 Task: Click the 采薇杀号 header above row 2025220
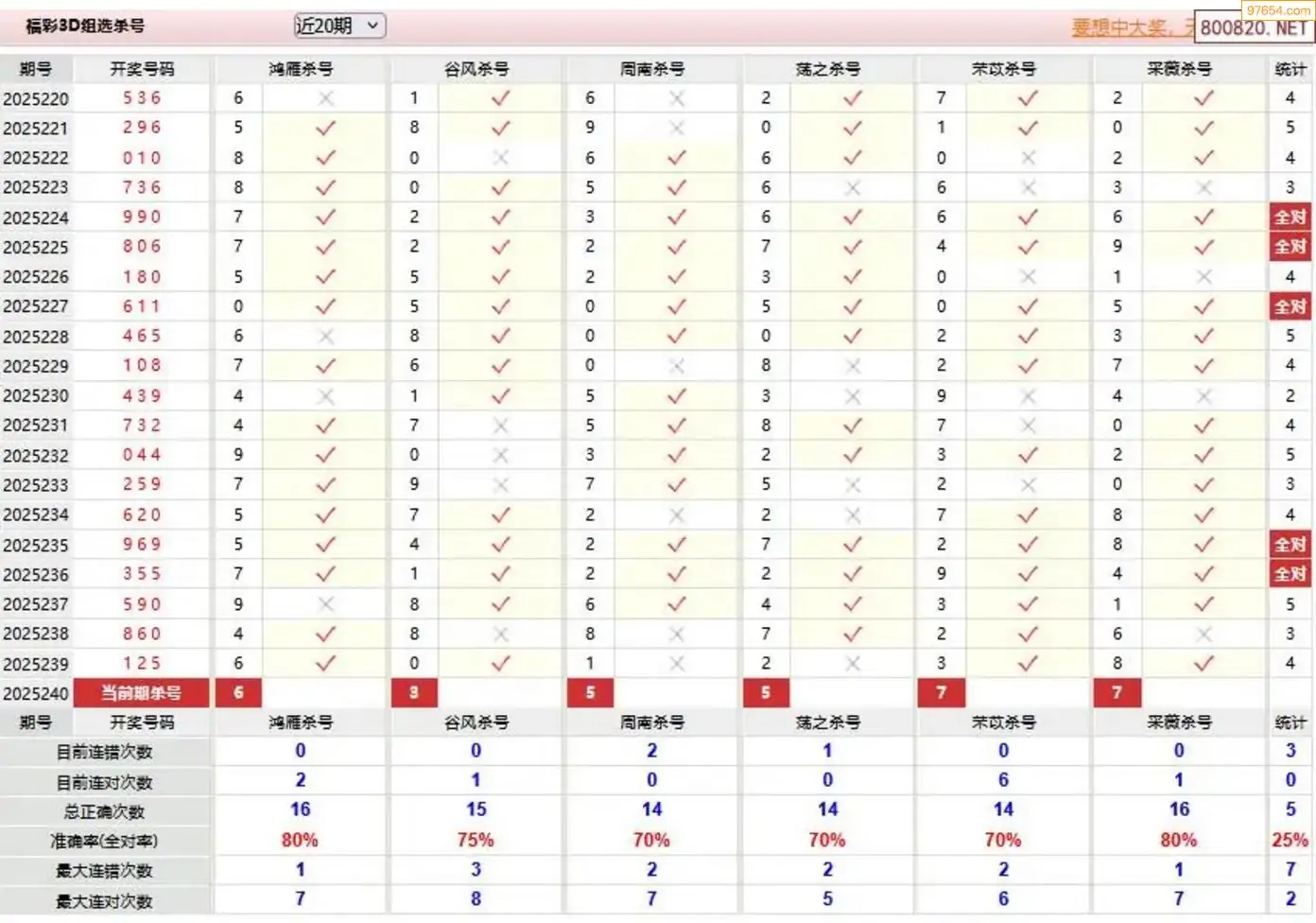(1179, 69)
